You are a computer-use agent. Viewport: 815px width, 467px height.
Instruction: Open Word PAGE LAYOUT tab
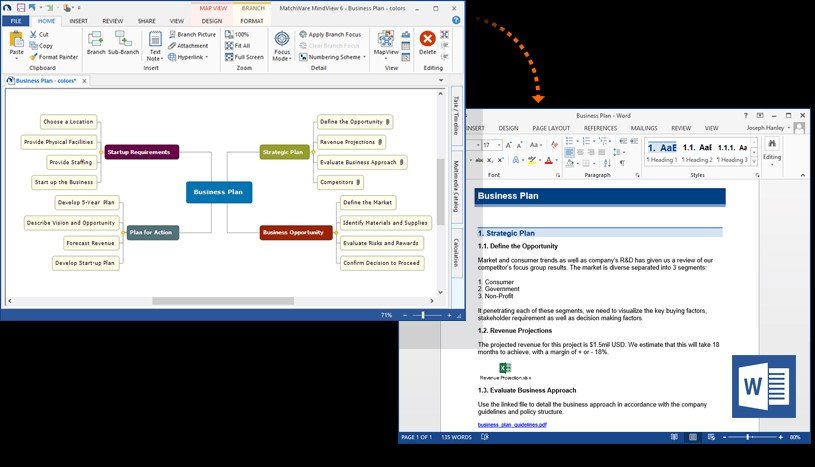pyautogui.click(x=551, y=128)
